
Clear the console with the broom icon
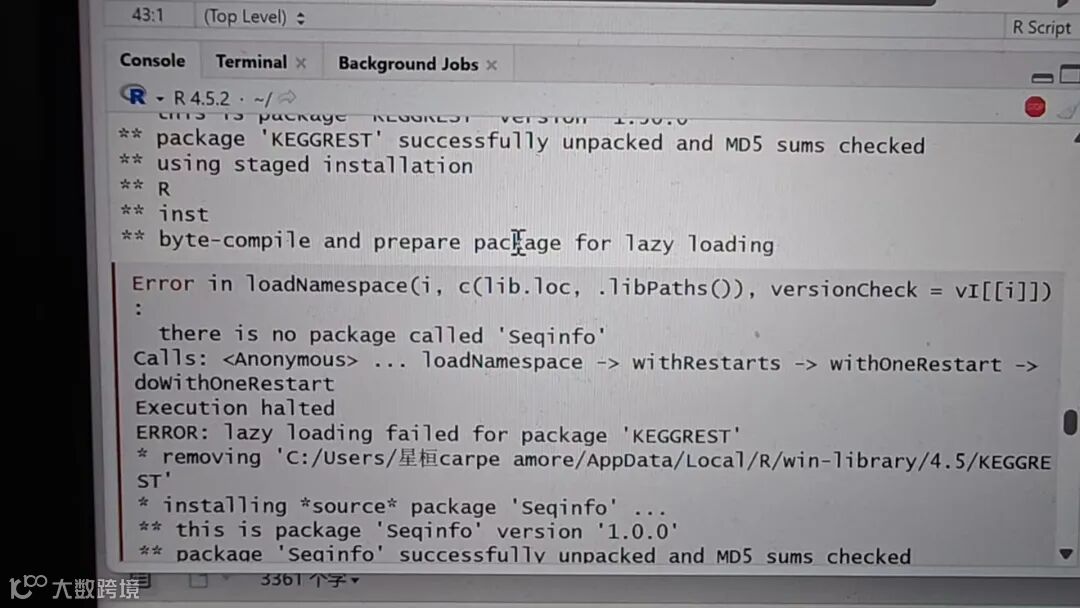pos(1069,109)
